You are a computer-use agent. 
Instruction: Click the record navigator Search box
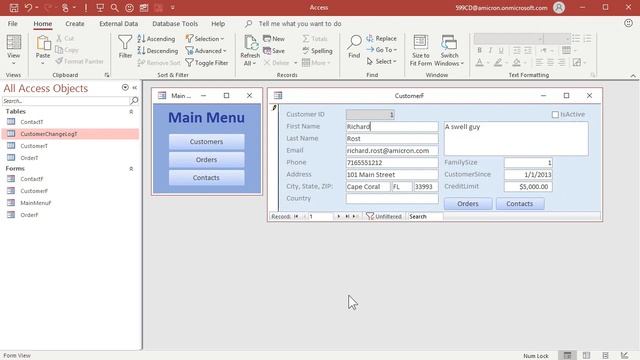click(425, 216)
